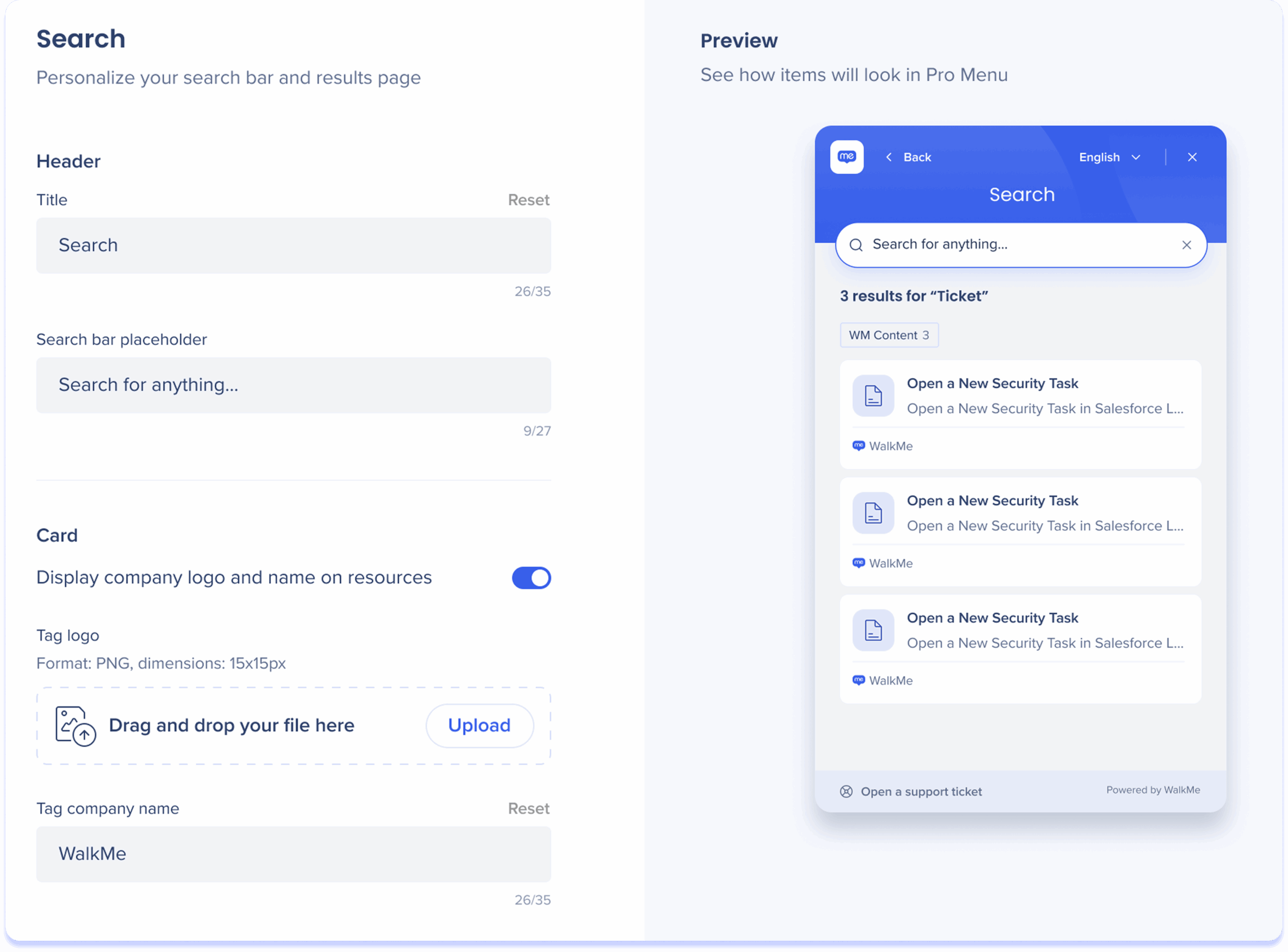Screen dimensions: 1288x952
Task: Click the support lifebuoy icon in preview footer
Action: tap(846, 791)
